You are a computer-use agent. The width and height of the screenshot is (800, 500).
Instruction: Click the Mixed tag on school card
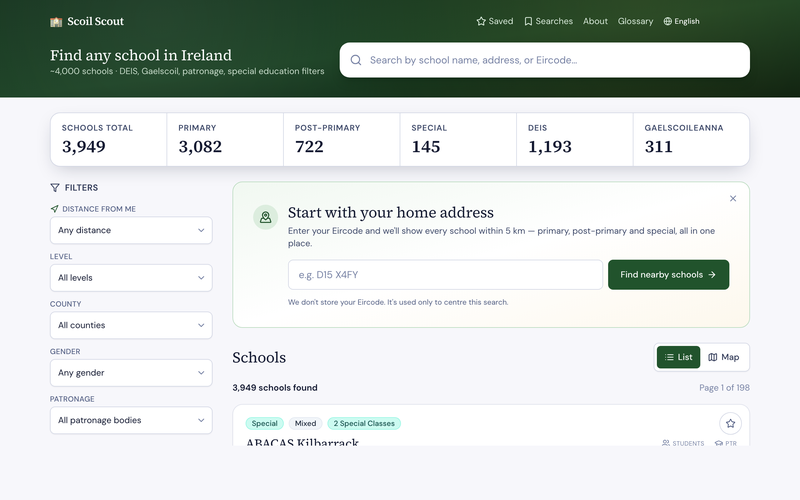point(305,423)
